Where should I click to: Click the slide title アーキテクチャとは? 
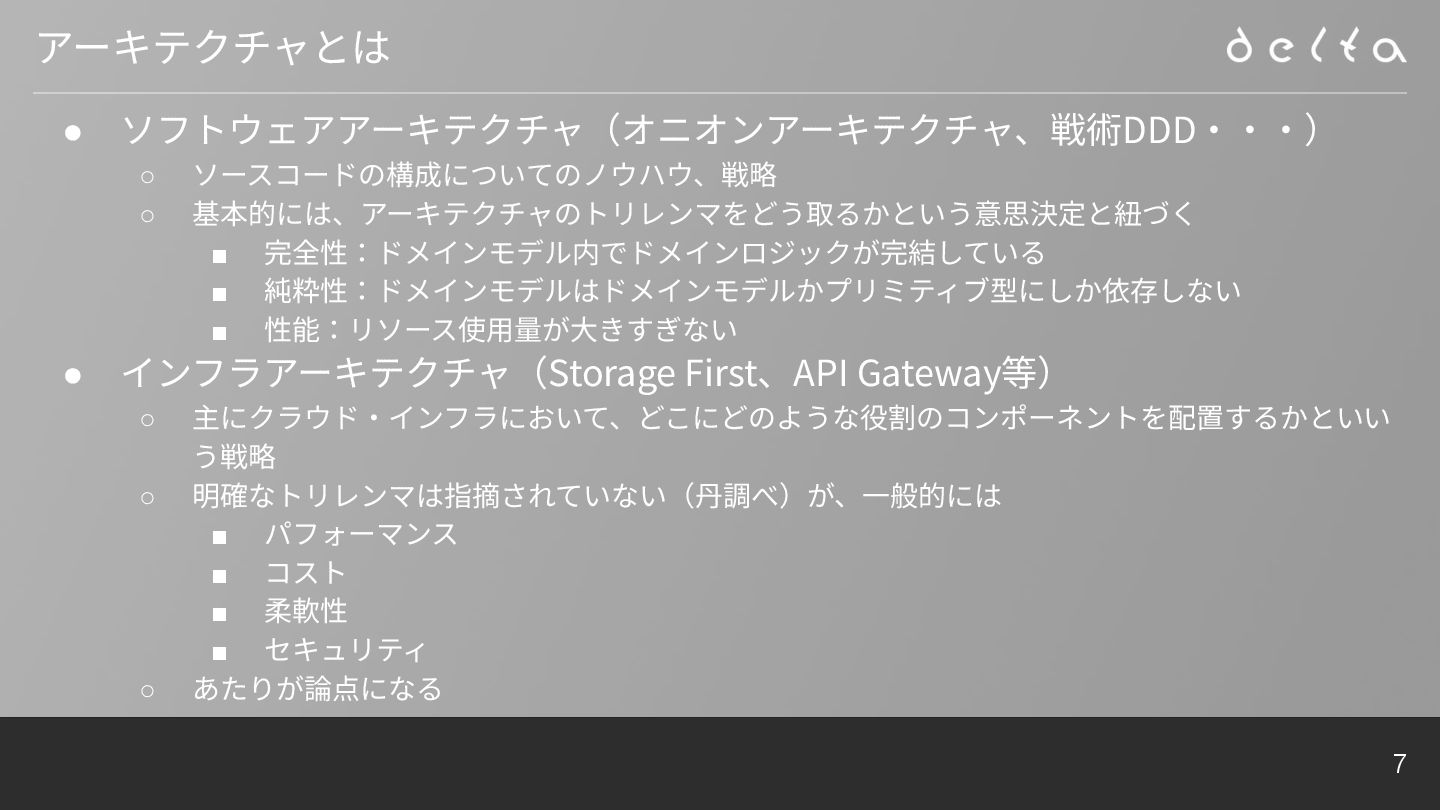pyautogui.click(x=212, y=47)
